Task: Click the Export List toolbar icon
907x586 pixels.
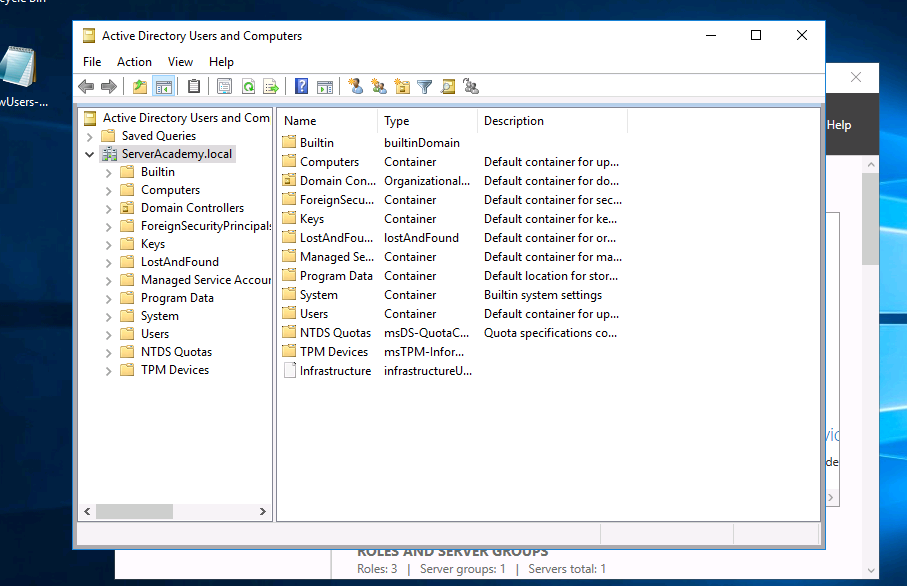Action: pyautogui.click(x=271, y=87)
